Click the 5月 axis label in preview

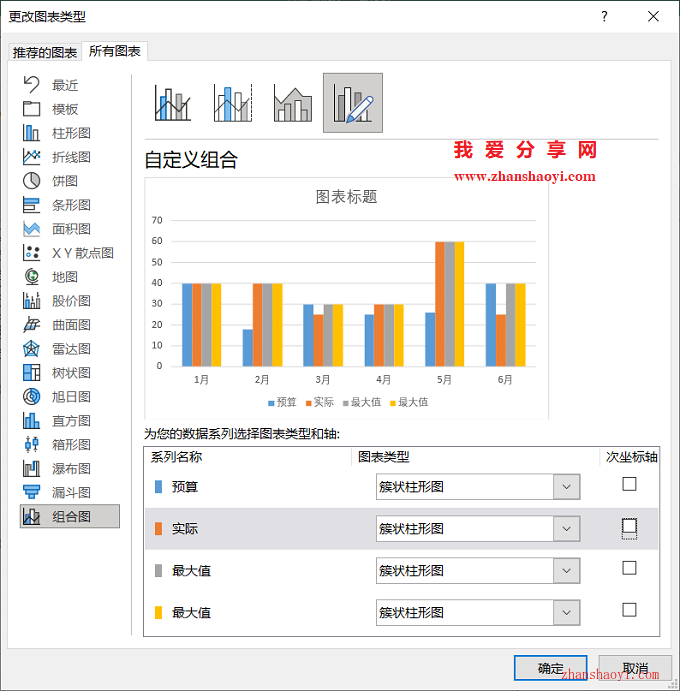[444, 379]
